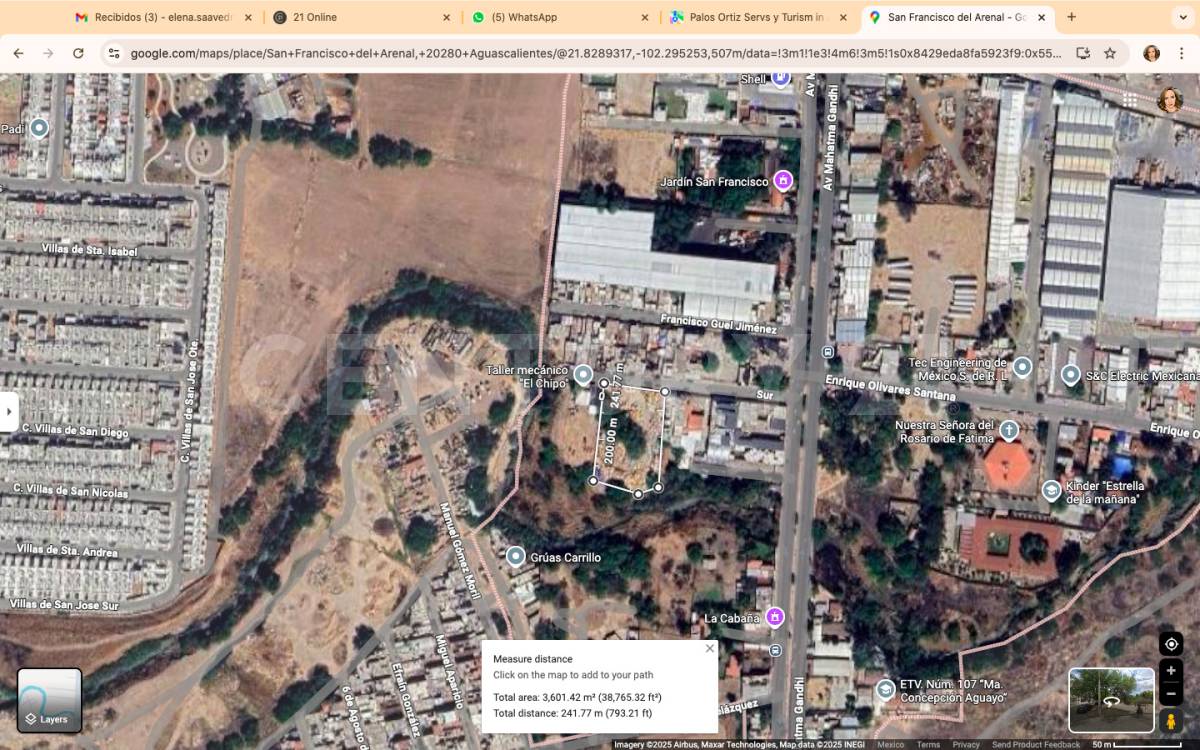Open the Google apps grid
The height and width of the screenshot is (750, 1200).
pyautogui.click(x=1129, y=100)
